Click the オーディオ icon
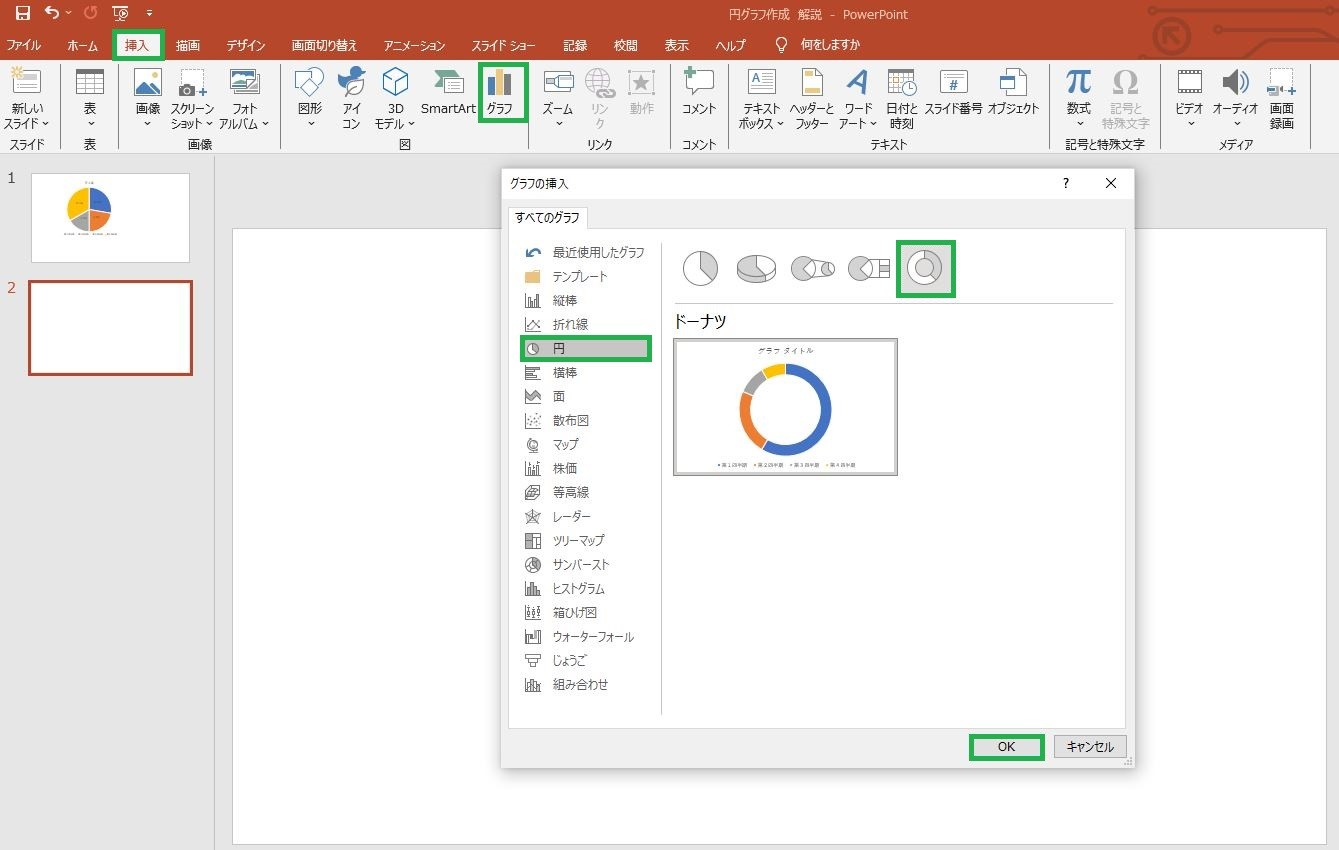 point(1235,83)
